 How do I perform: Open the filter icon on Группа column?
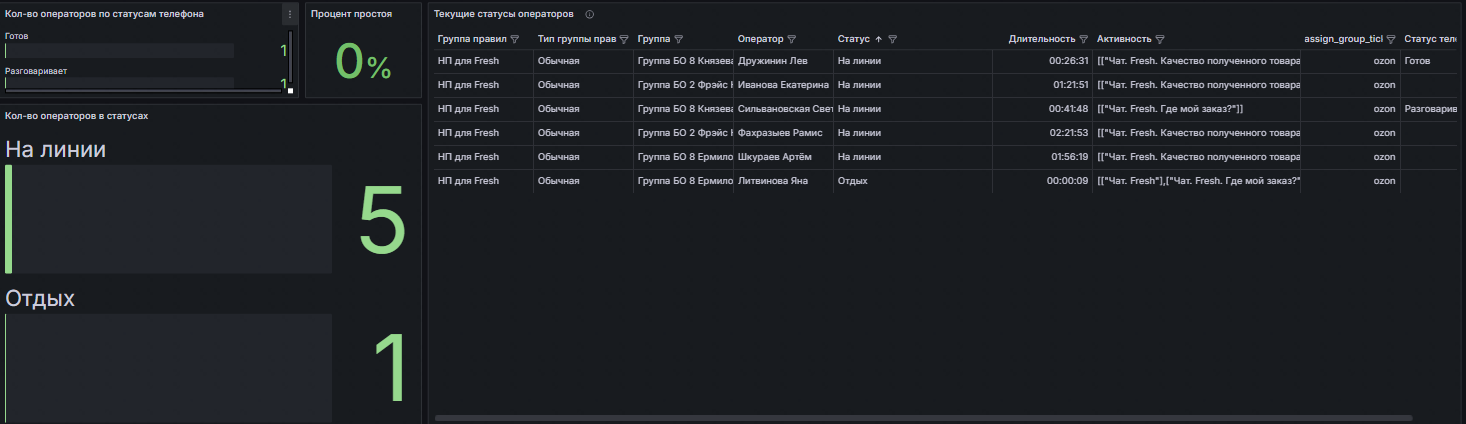pyautogui.click(x=679, y=39)
